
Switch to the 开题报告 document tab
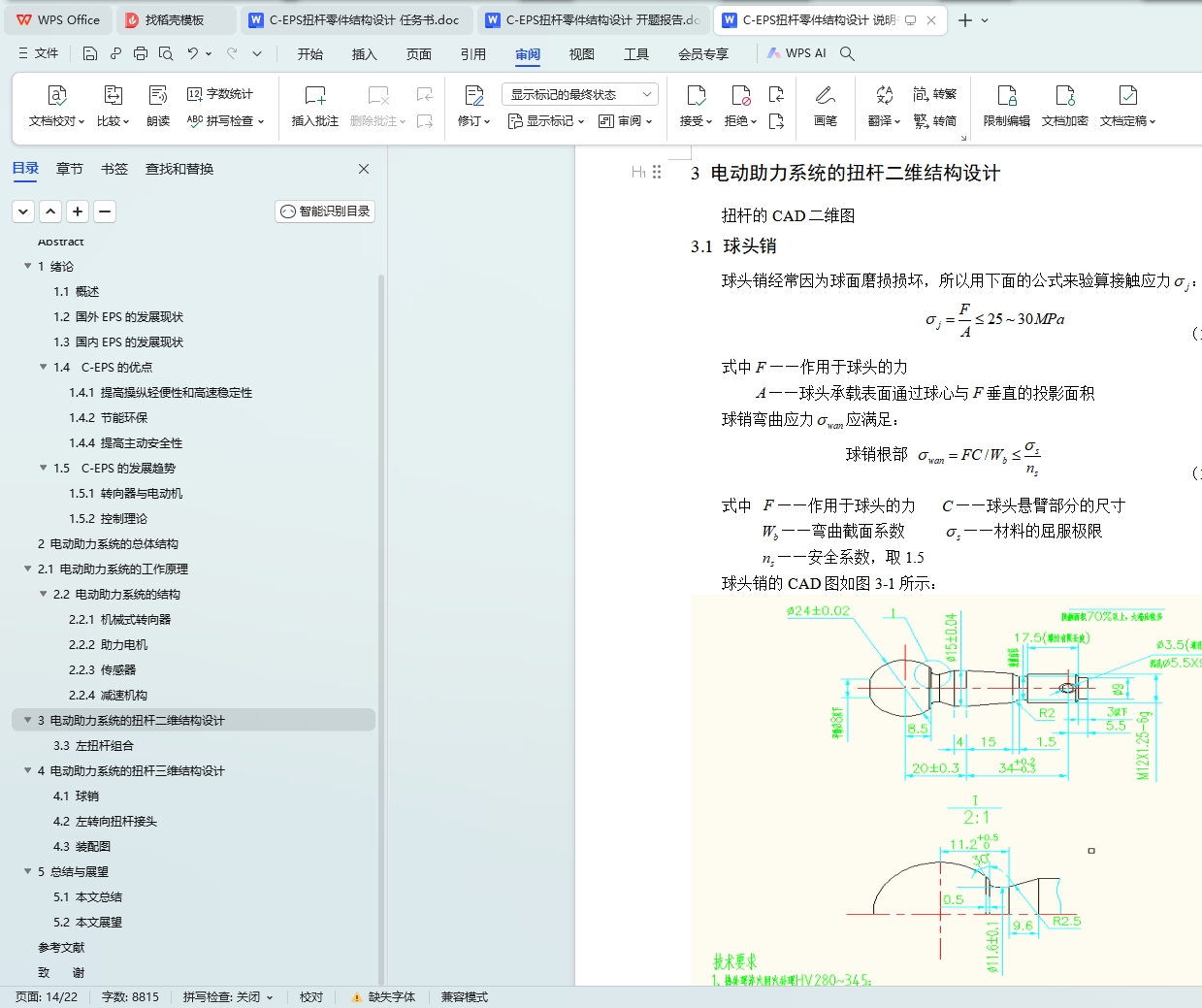pyautogui.click(x=592, y=19)
